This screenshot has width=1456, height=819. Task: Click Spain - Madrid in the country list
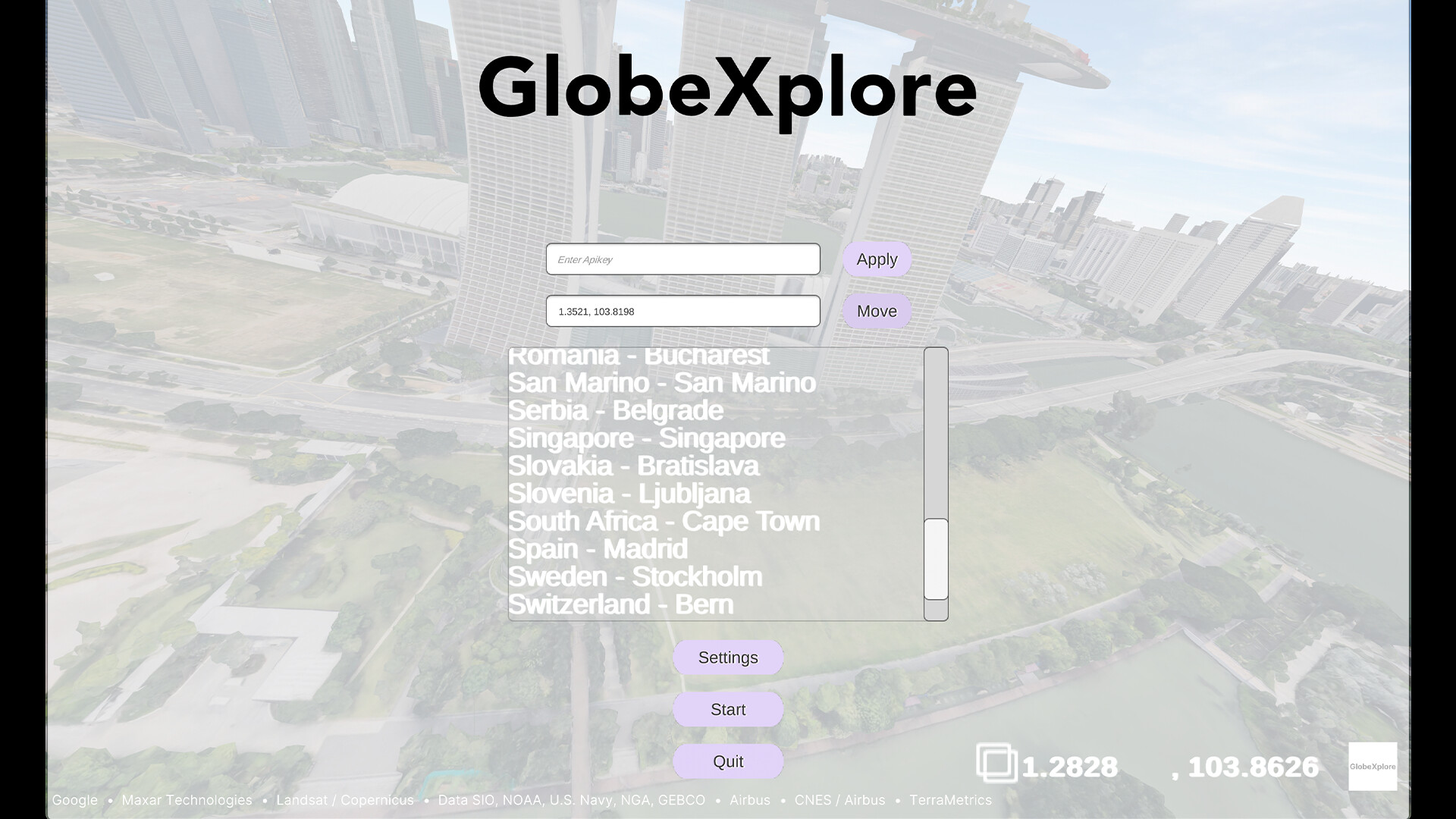point(598,548)
